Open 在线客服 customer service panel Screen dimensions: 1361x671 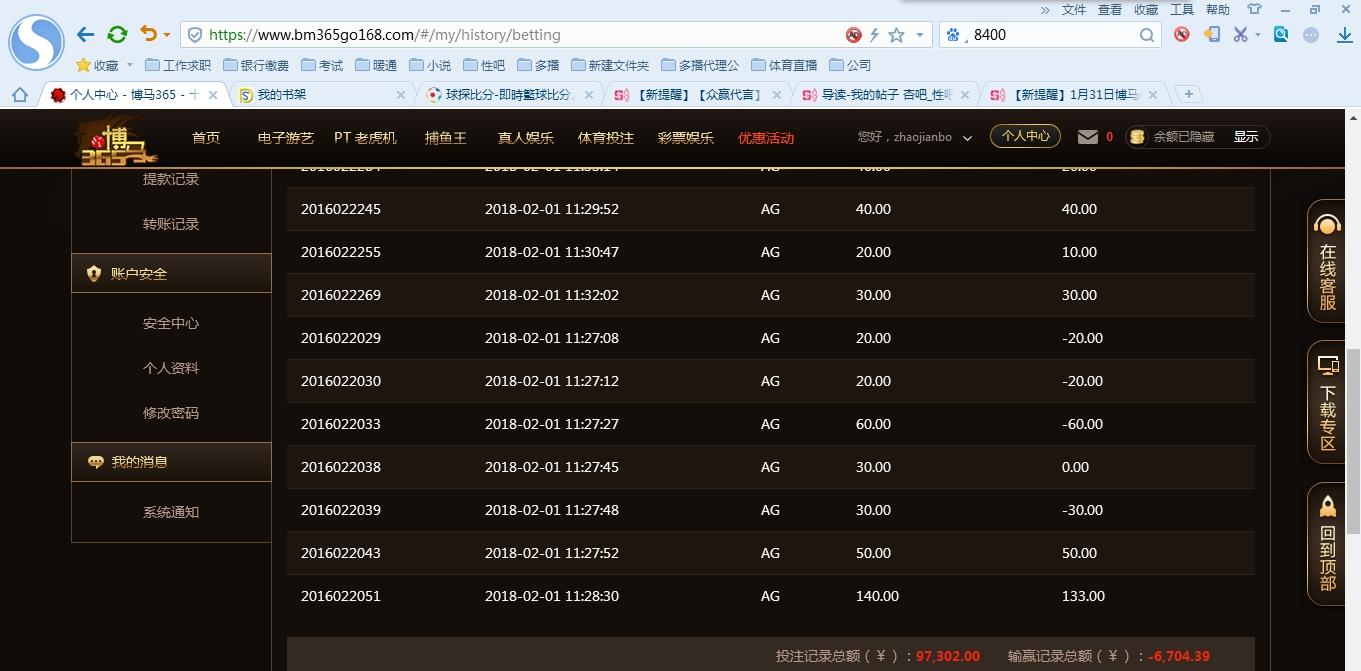point(1327,258)
